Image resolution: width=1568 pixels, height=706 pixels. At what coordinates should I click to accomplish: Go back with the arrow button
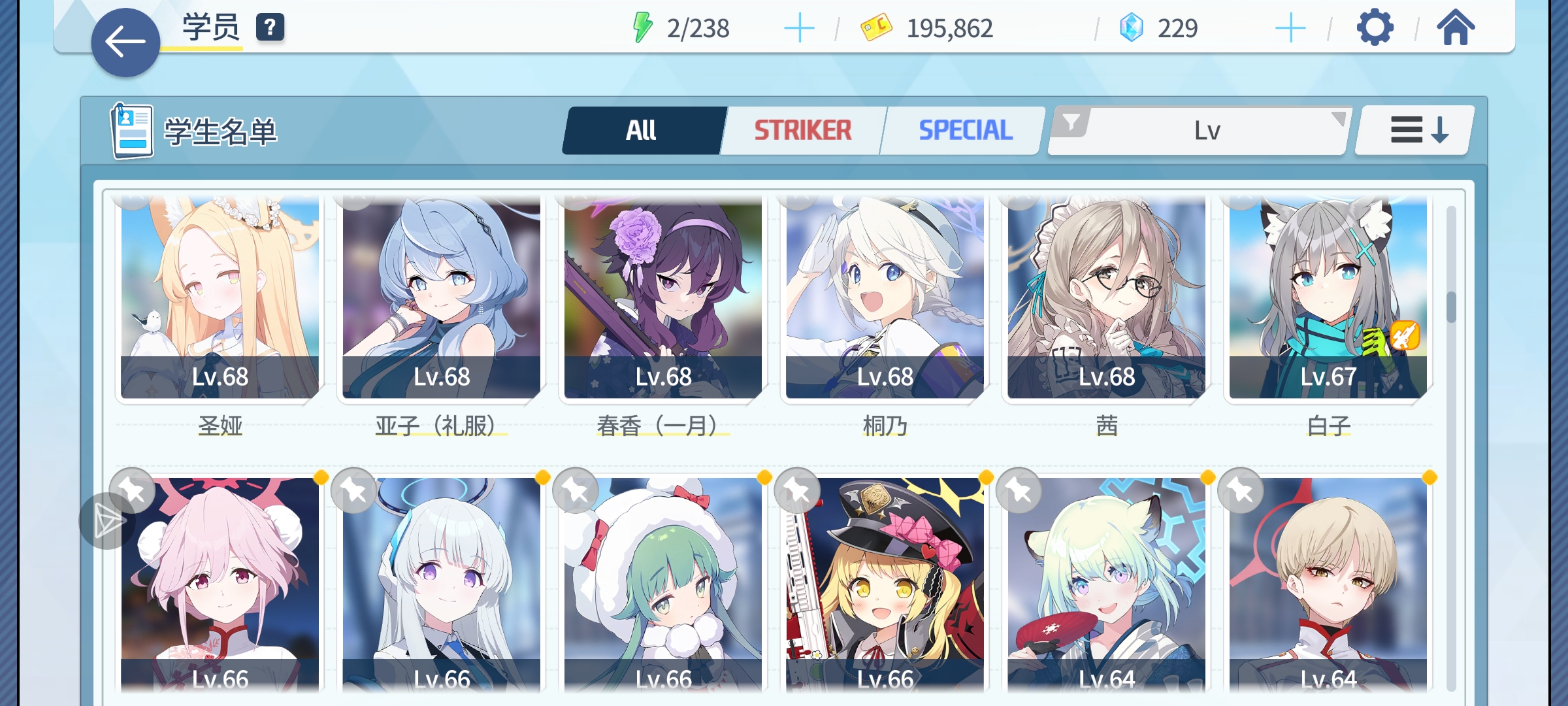tap(125, 42)
